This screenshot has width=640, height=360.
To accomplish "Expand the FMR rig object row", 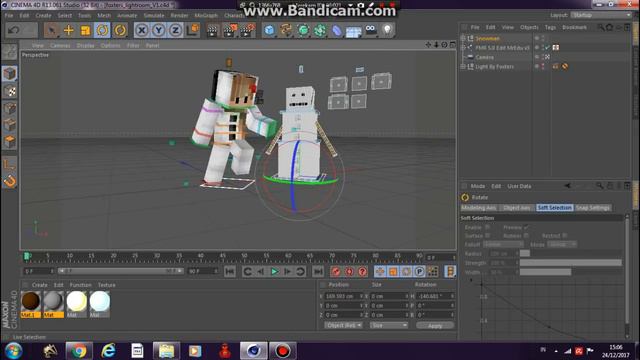I will pyautogui.click(x=463, y=48).
